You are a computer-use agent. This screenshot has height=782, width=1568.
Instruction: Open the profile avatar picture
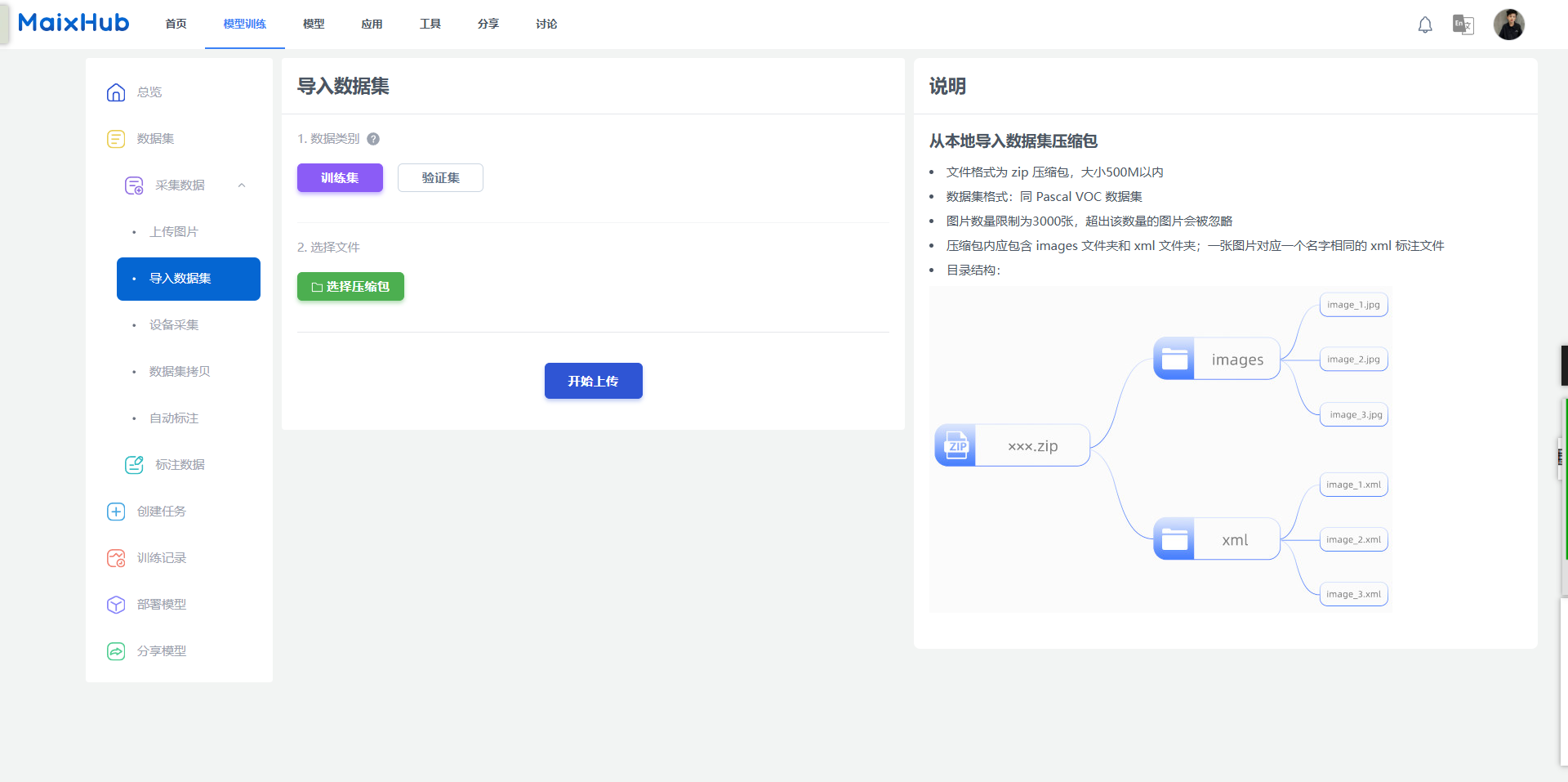click(1510, 24)
